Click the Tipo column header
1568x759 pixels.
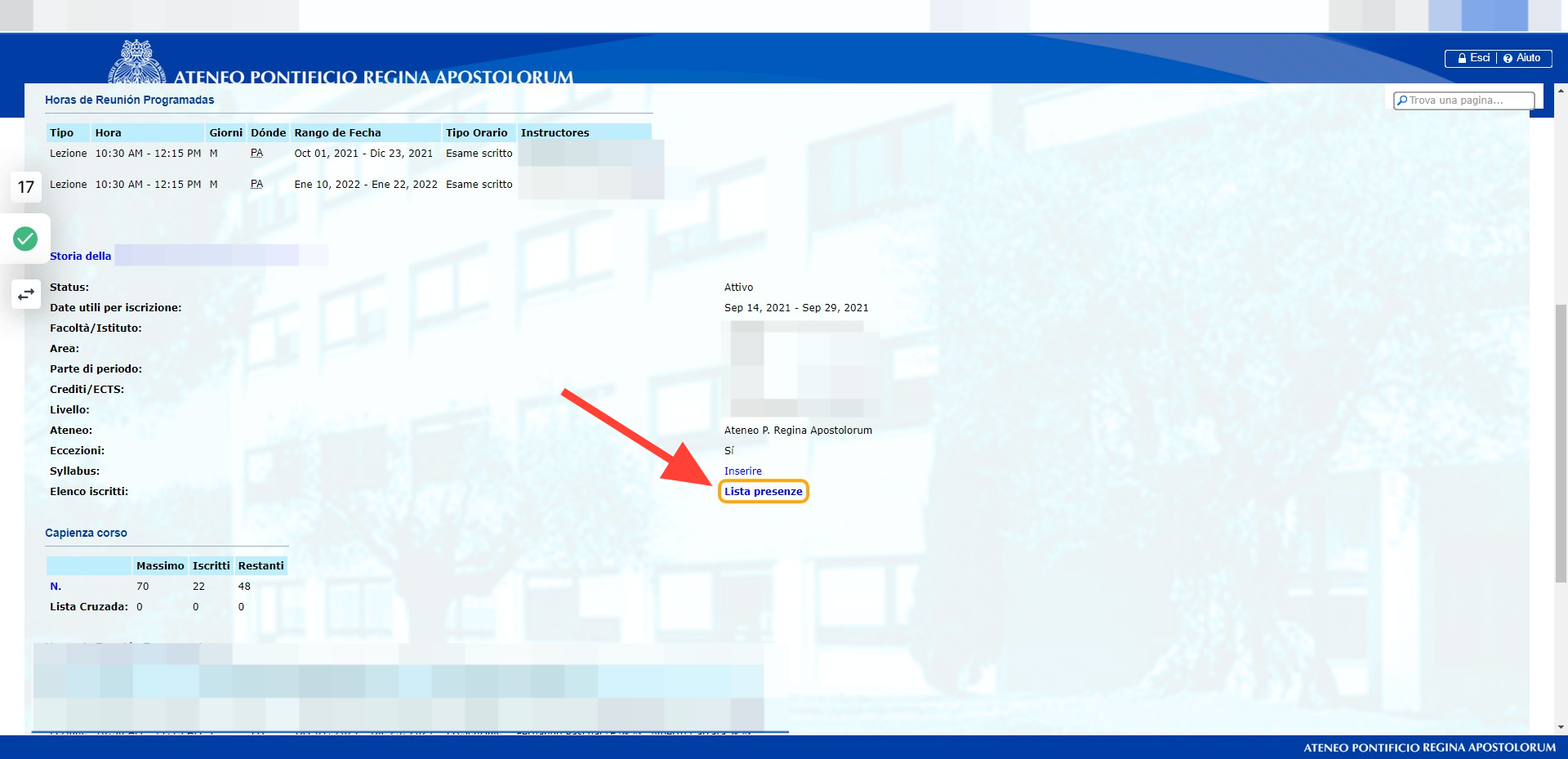[x=68, y=132]
